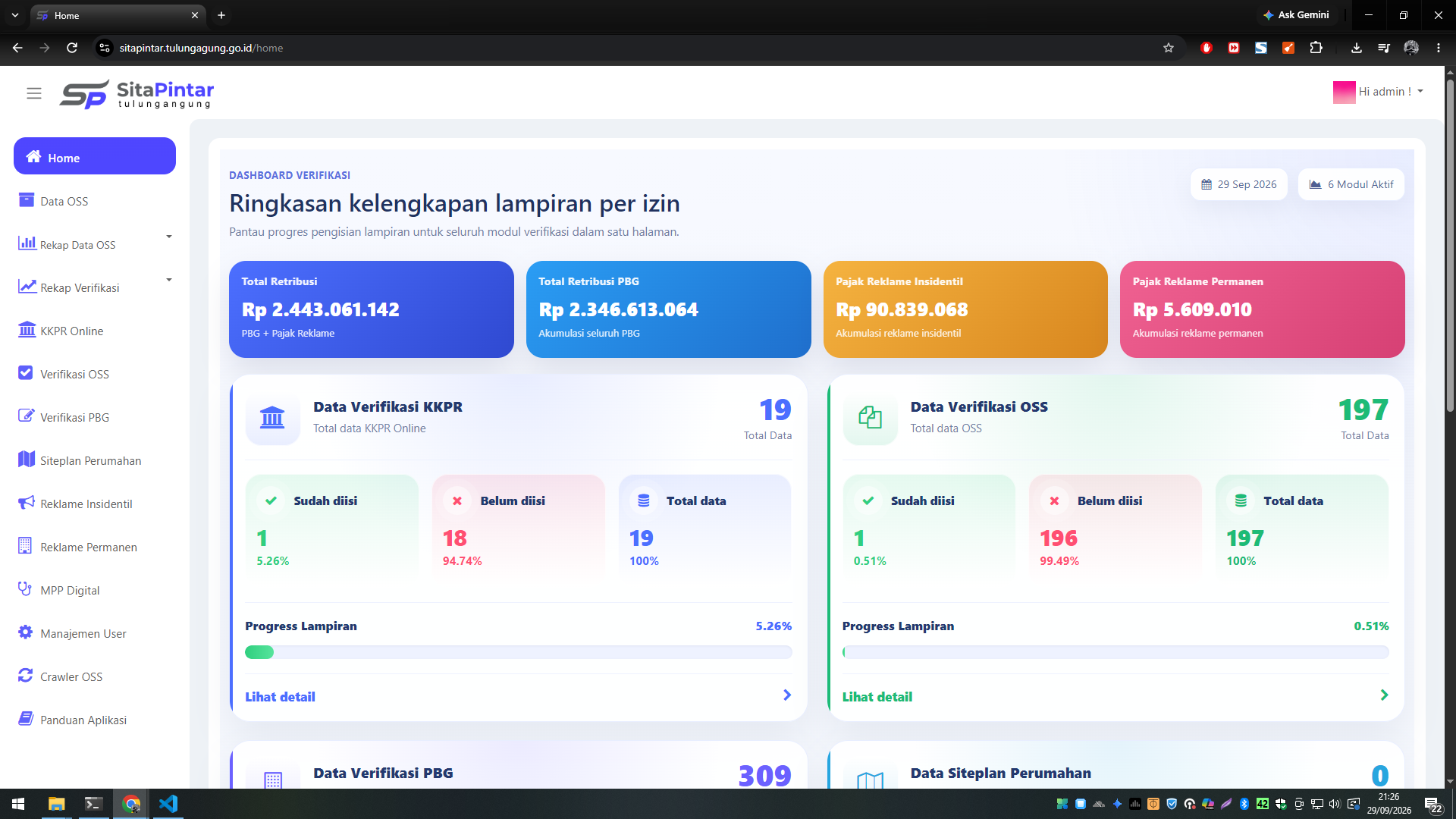Click the admin avatar image
The width and height of the screenshot is (1456, 819).
click(x=1344, y=92)
